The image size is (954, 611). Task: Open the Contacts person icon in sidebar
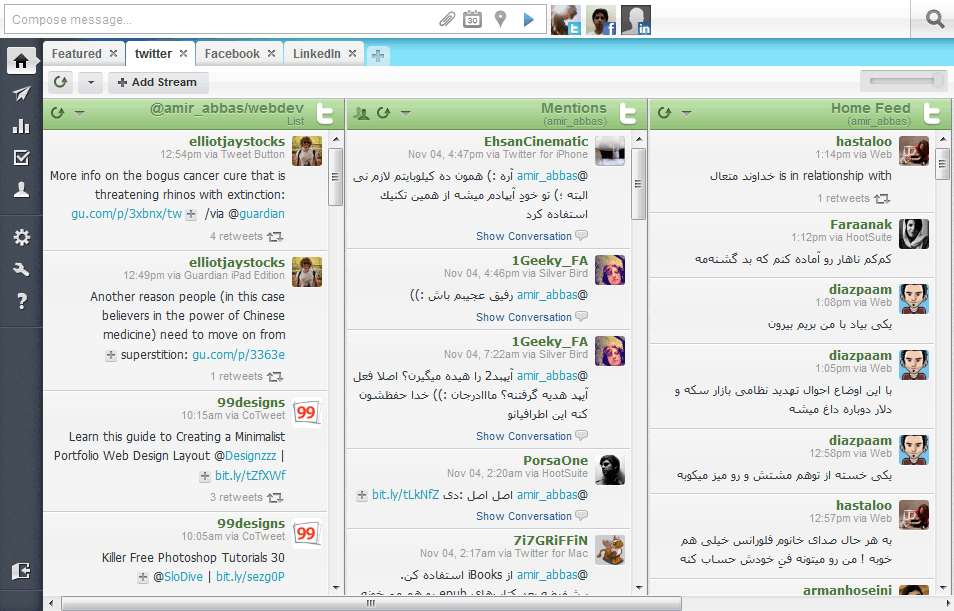[x=21, y=190]
